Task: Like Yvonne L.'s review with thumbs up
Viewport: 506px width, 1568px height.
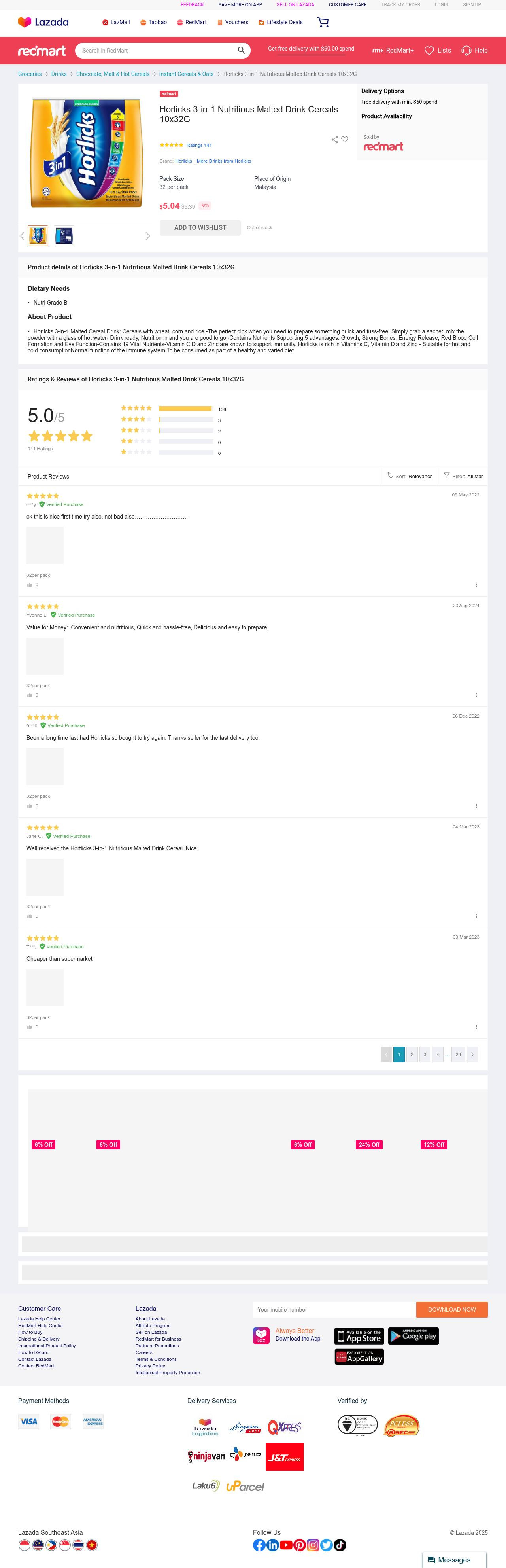Action: pos(30,695)
